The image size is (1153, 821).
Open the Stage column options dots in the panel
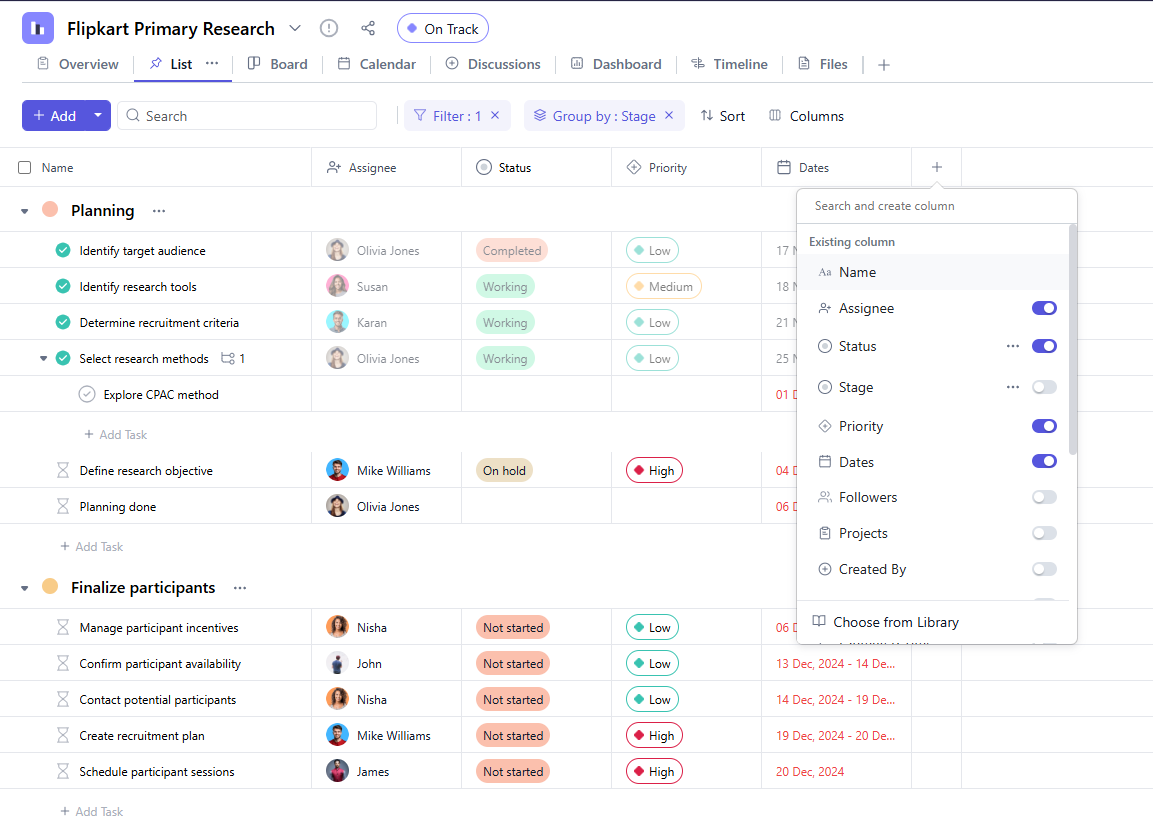pos(1013,387)
